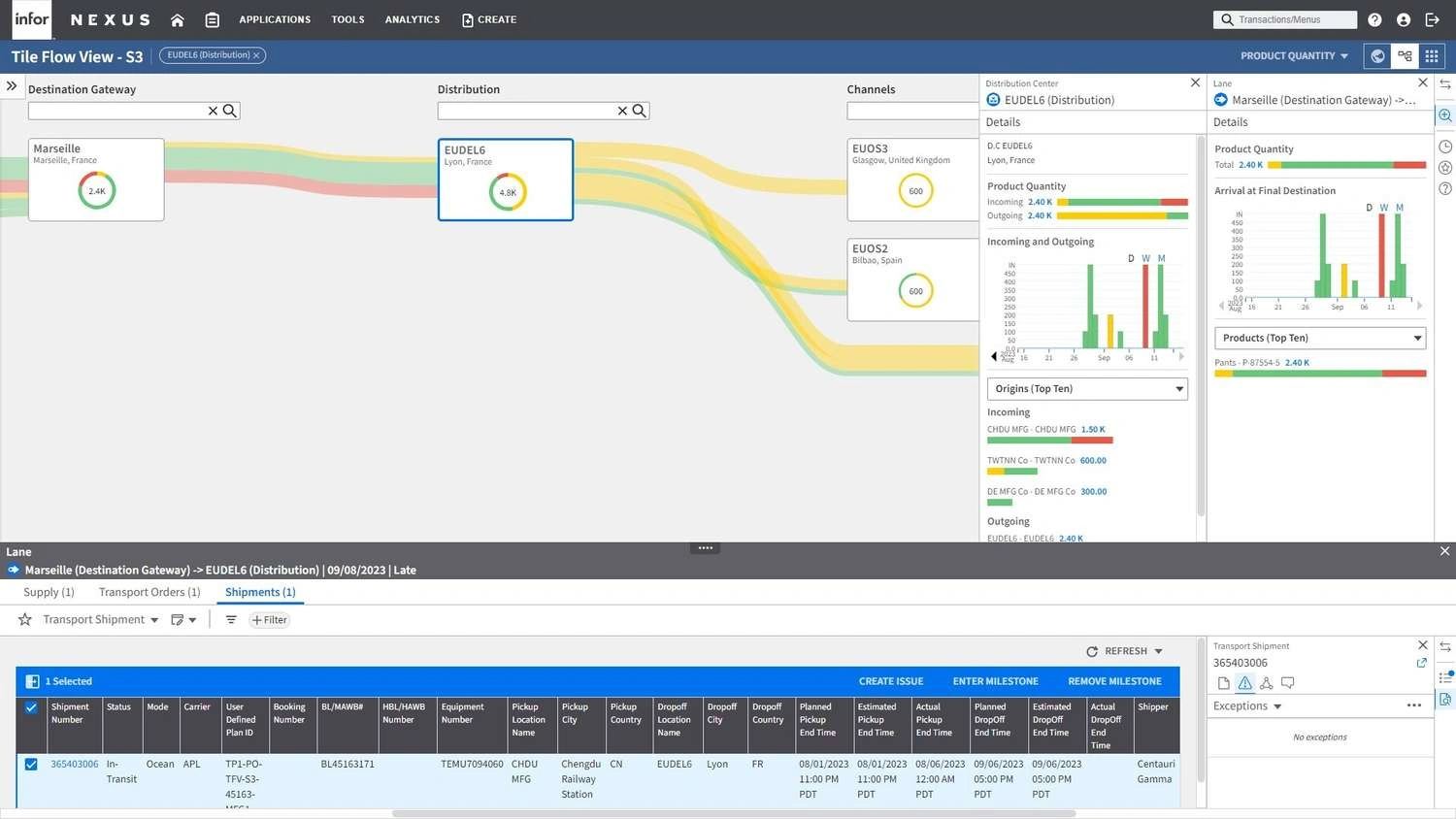Switch to the globe map view
1456x819 pixels.
pyautogui.click(x=1376, y=56)
